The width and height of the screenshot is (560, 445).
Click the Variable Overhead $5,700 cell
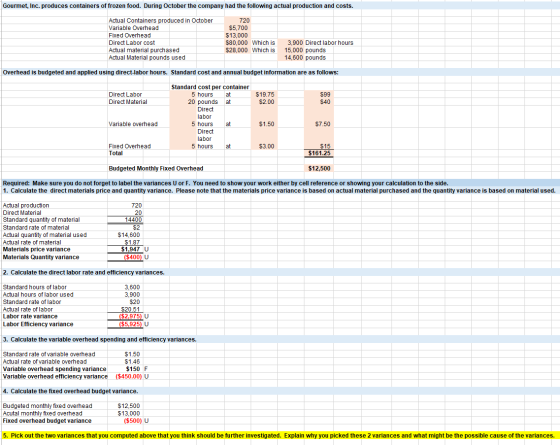(238, 28)
